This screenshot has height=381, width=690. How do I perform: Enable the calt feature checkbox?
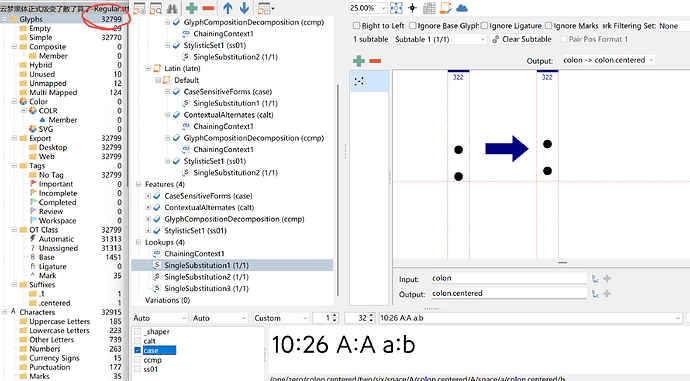click(138, 341)
